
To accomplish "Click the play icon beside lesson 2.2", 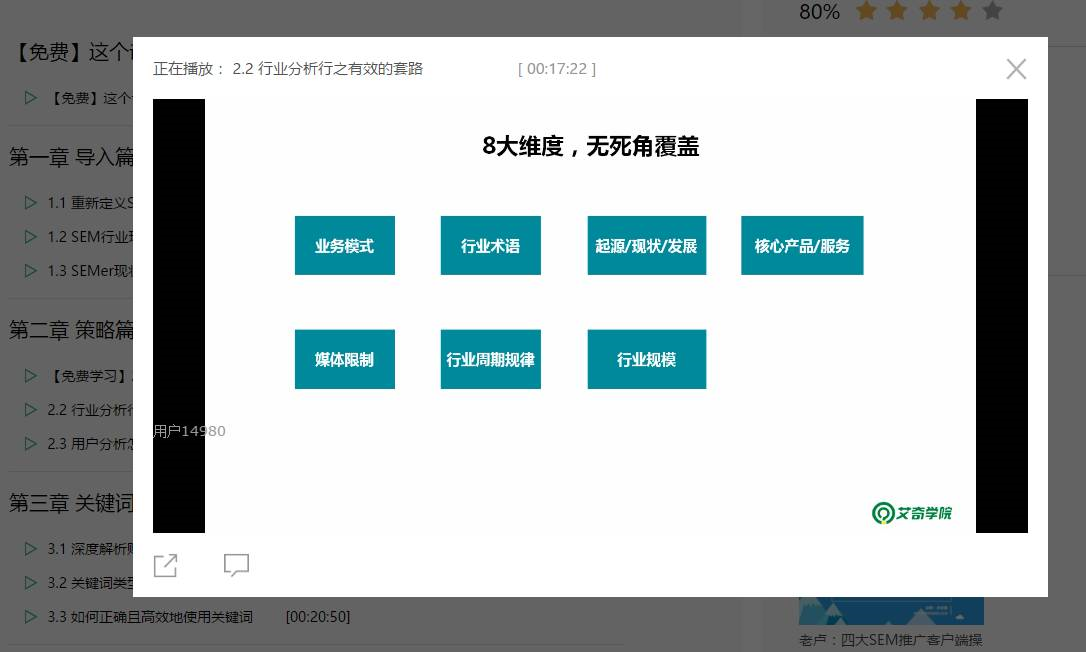I will coord(31,410).
